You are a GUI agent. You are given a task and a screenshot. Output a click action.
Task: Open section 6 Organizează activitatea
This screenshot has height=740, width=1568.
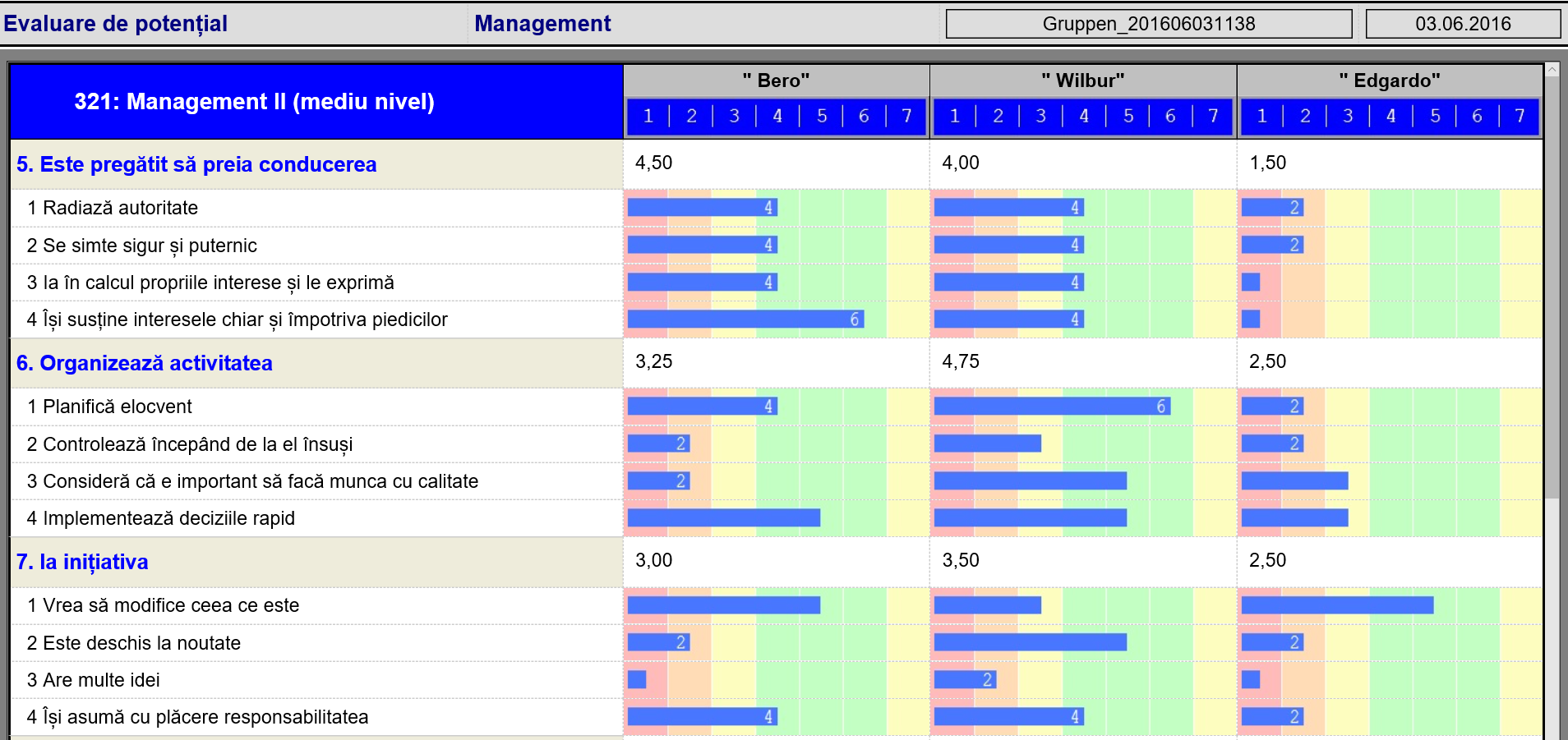point(145,363)
